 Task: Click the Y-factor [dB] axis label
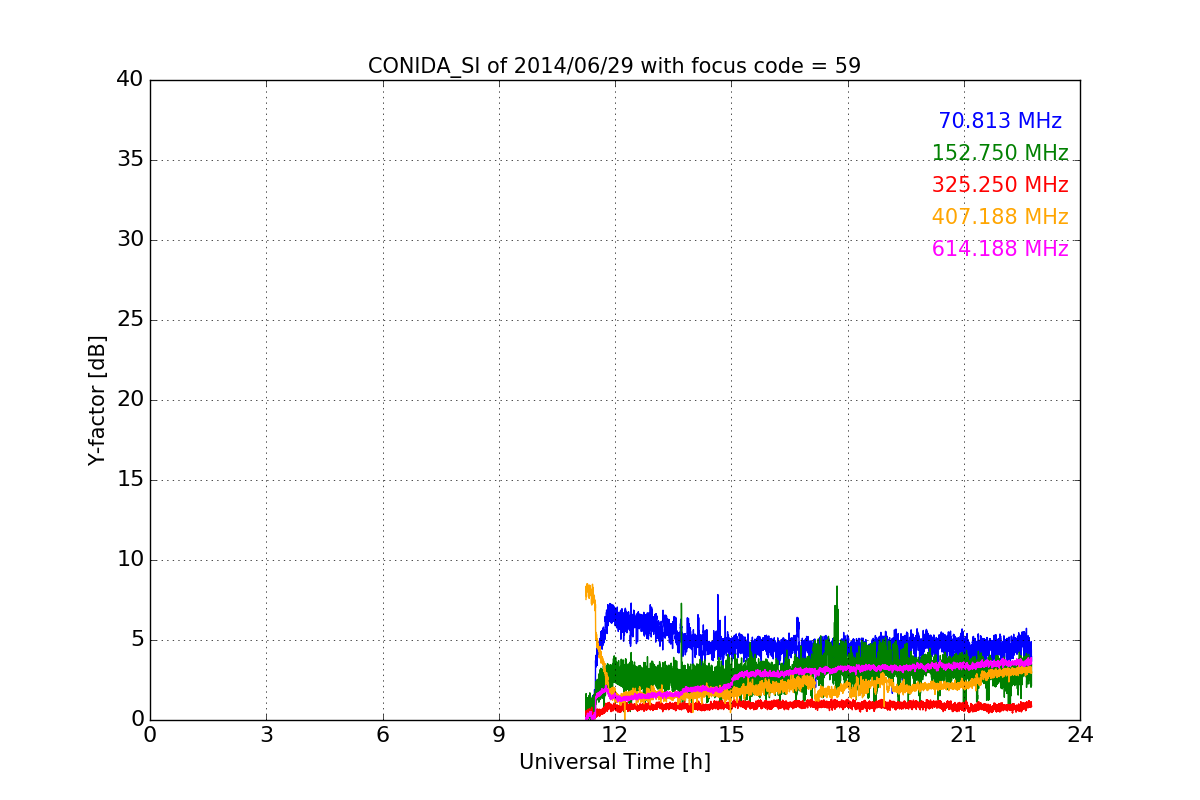pyautogui.click(x=97, y=400)
